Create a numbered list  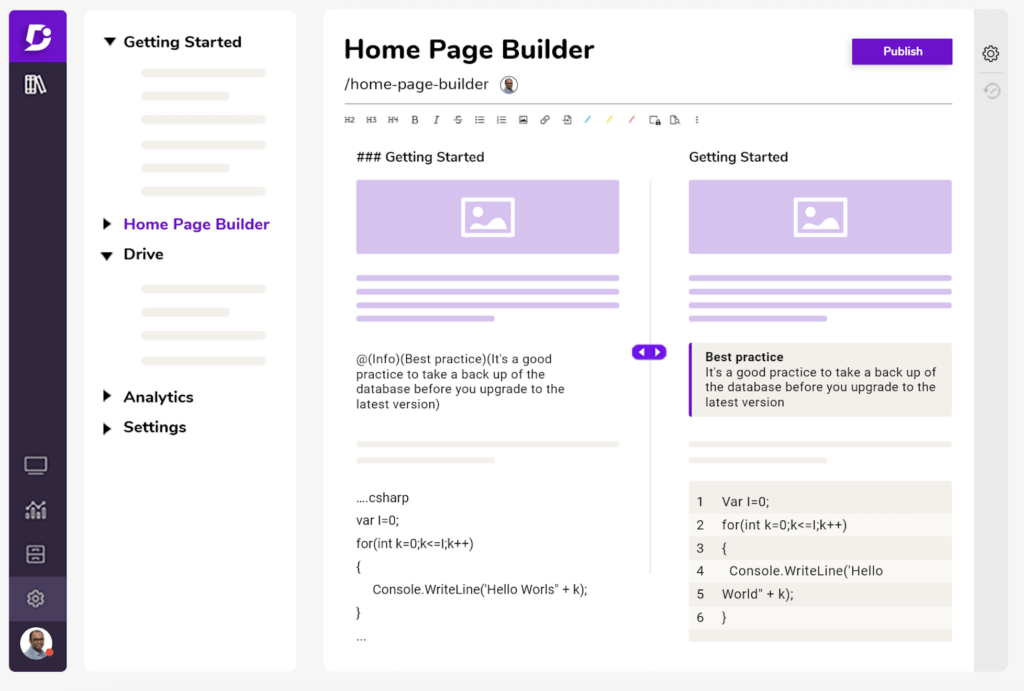(x=500, y=119)
